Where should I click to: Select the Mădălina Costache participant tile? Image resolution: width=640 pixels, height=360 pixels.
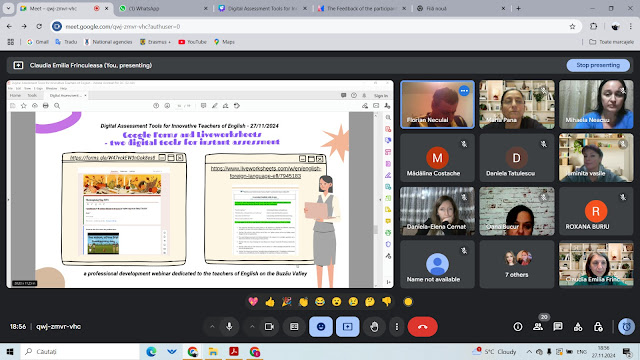[x=437, y=158]
